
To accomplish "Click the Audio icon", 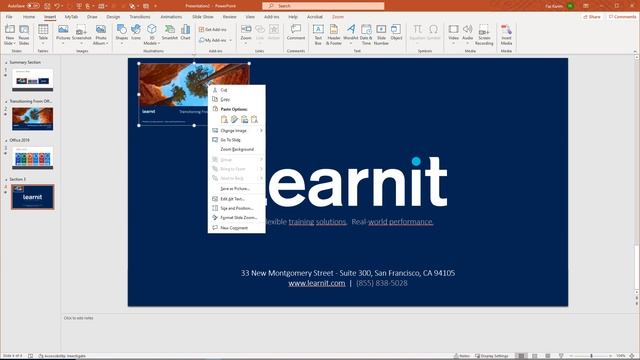I will click(468, 35).
